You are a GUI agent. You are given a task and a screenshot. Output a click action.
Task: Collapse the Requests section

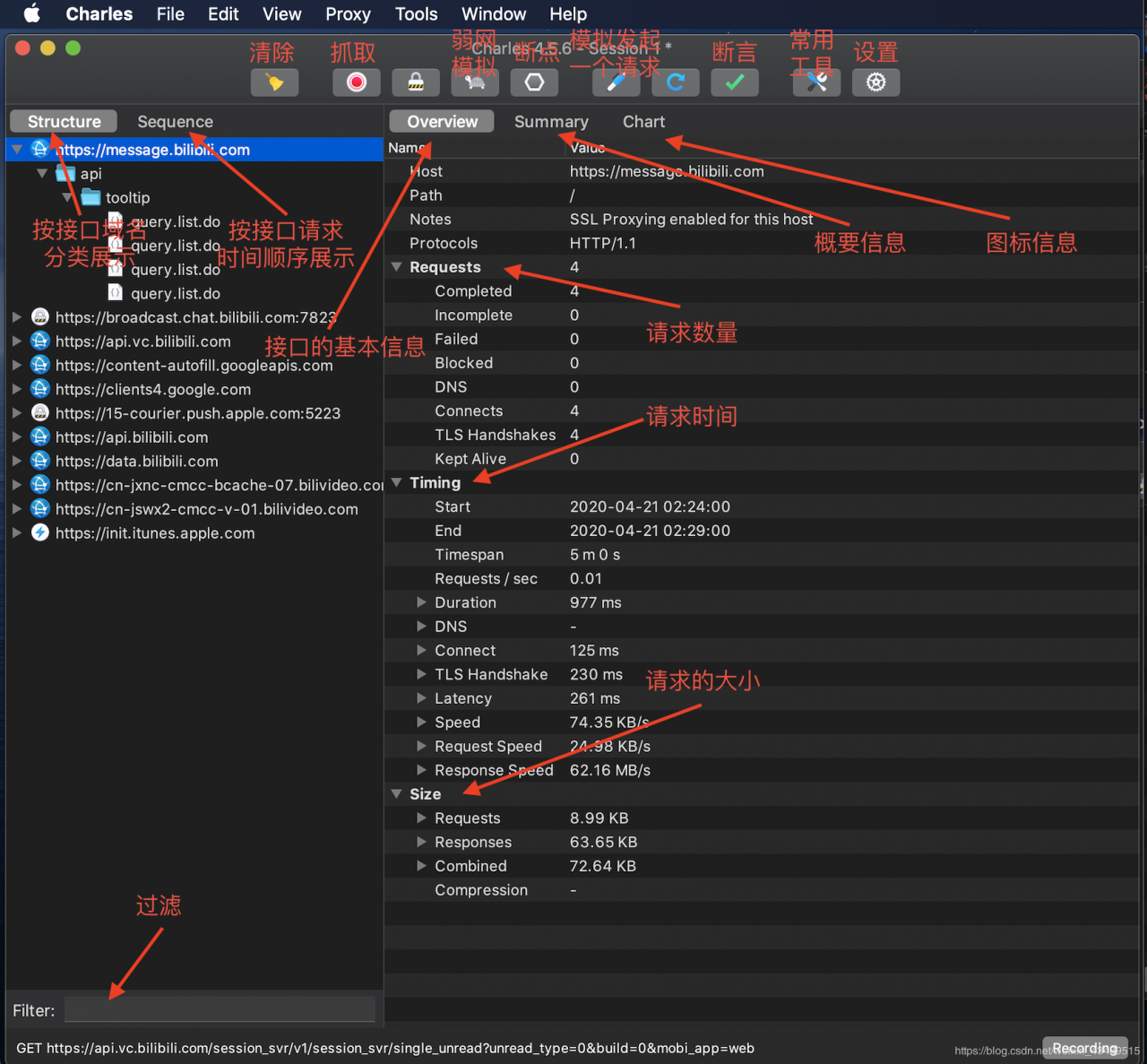pyautogui.click(x=396, y=267)
